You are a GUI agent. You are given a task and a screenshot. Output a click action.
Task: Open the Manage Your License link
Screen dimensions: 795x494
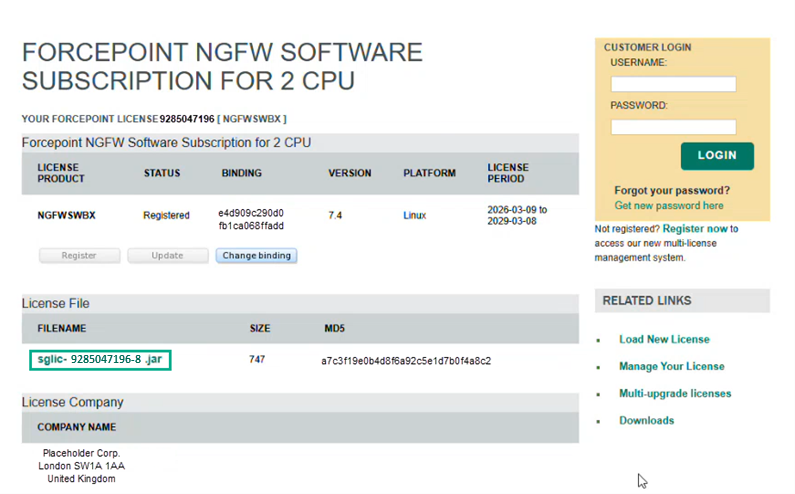(671, 366)
